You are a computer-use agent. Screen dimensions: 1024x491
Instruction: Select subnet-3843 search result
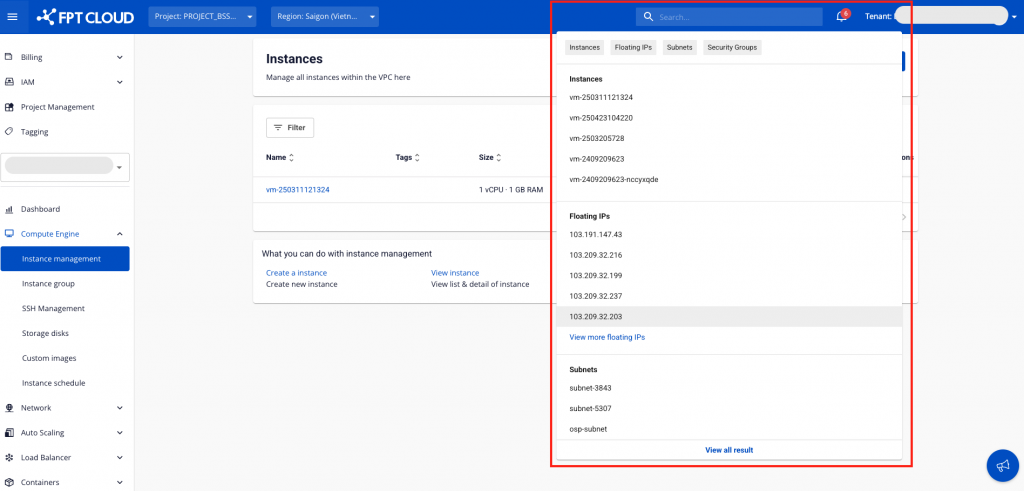click(729, 388)
